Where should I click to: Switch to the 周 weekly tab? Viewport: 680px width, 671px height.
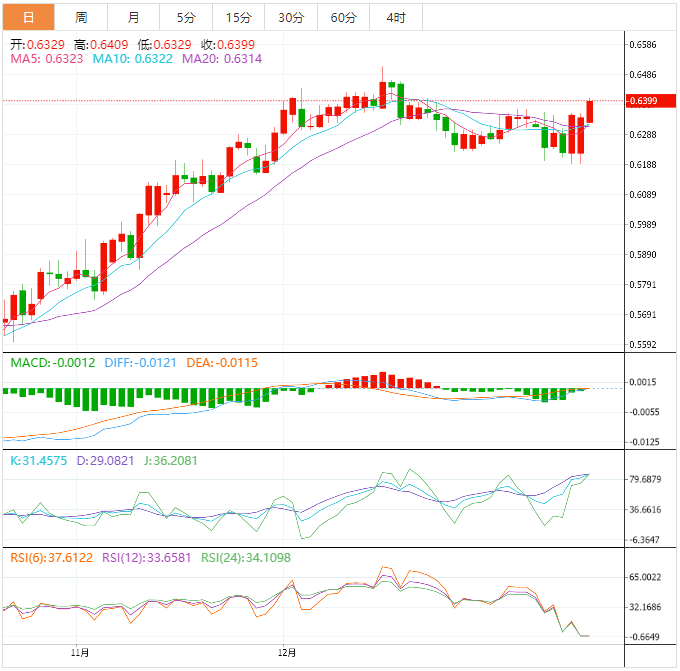pos(81,17)
